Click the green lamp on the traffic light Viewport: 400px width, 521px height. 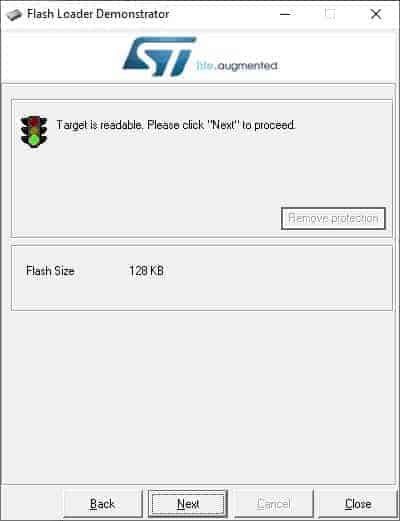(34, 140)
